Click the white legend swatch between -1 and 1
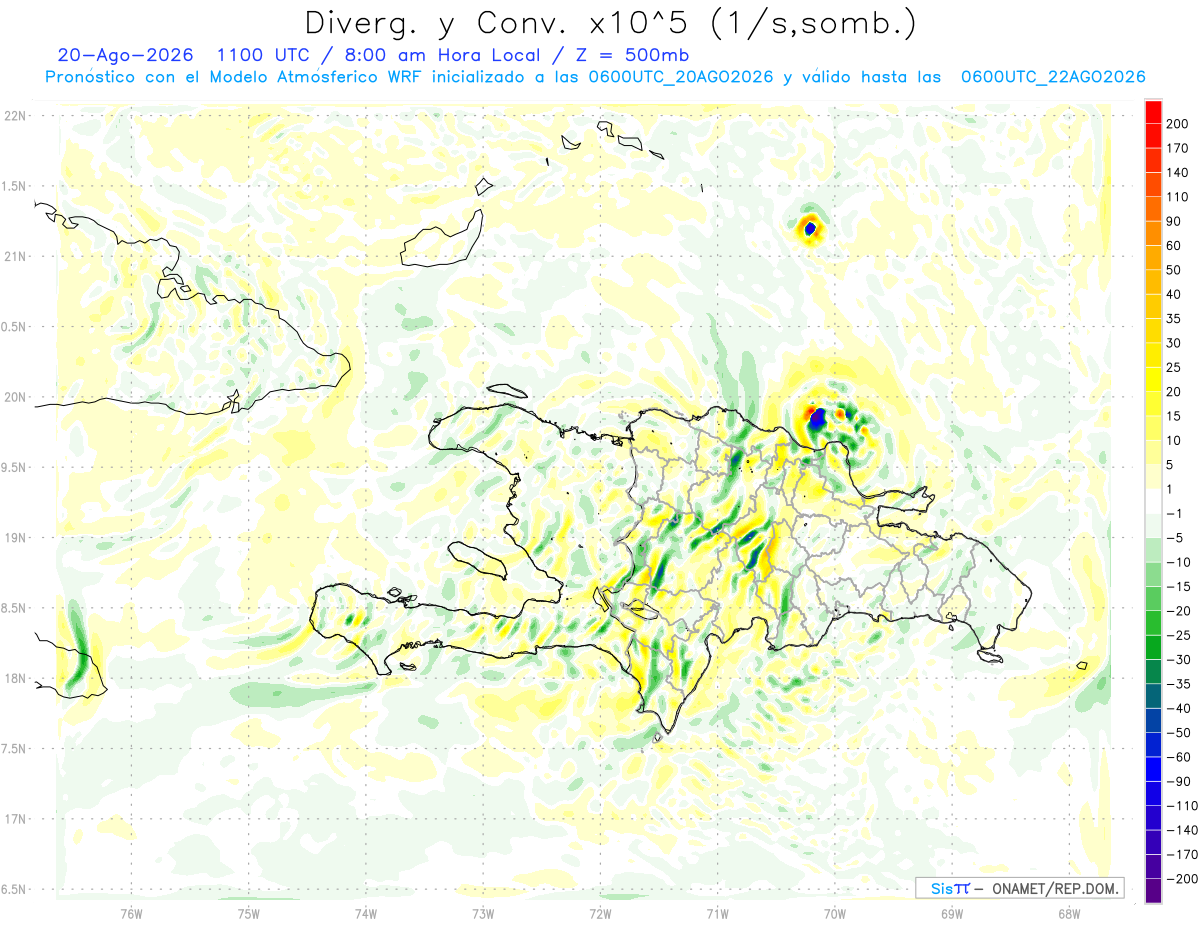The height and width of the screenshot is (927, 1200). [x=1153, y=501]
